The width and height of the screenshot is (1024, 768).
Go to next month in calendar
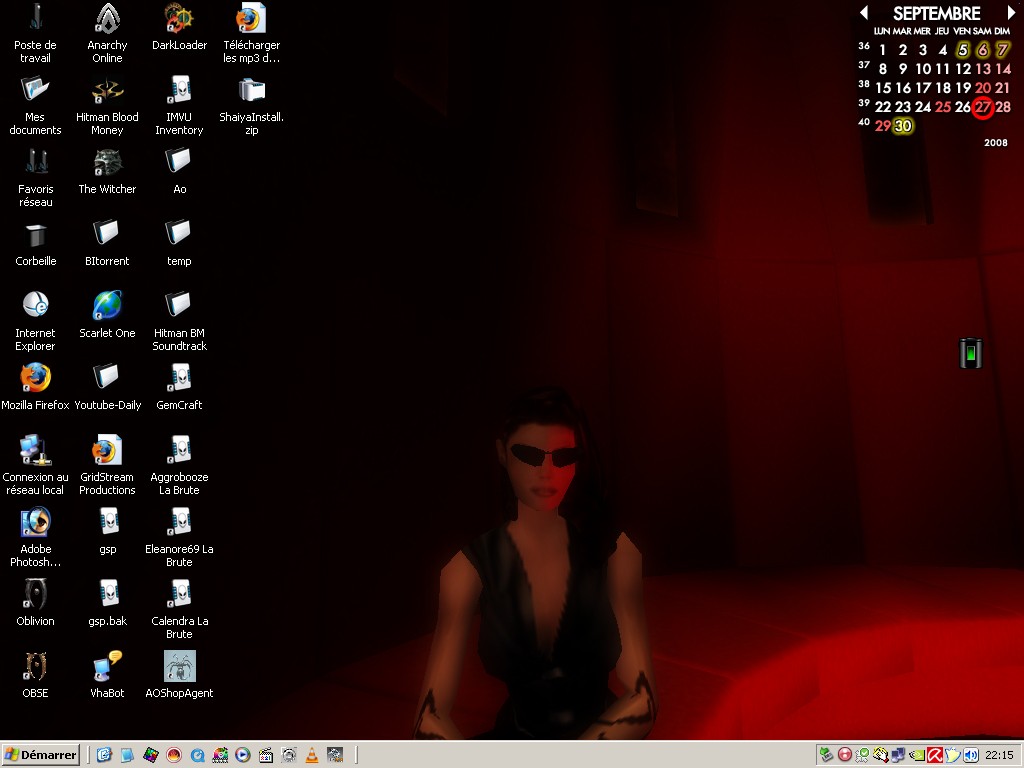click(x=1011, y=13)
